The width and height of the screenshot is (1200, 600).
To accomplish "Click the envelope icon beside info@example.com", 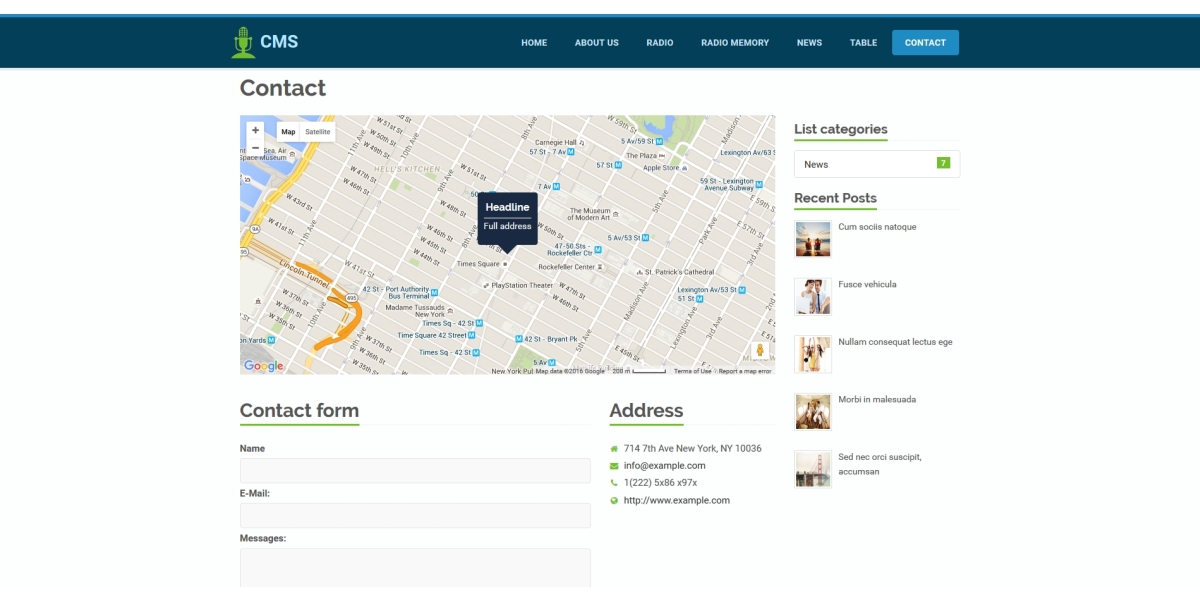I will 614,466.
